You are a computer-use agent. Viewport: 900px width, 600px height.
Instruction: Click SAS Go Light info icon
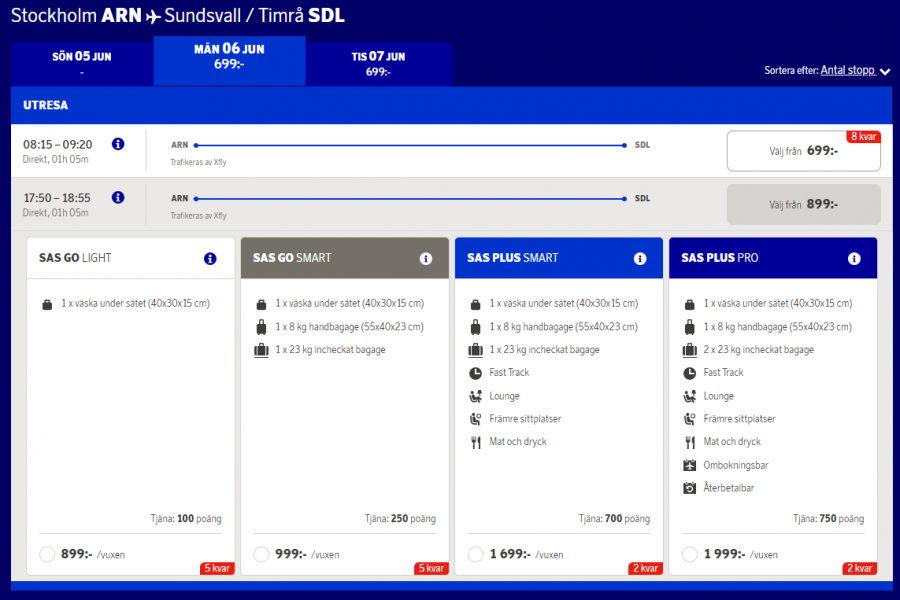[210, 258]
